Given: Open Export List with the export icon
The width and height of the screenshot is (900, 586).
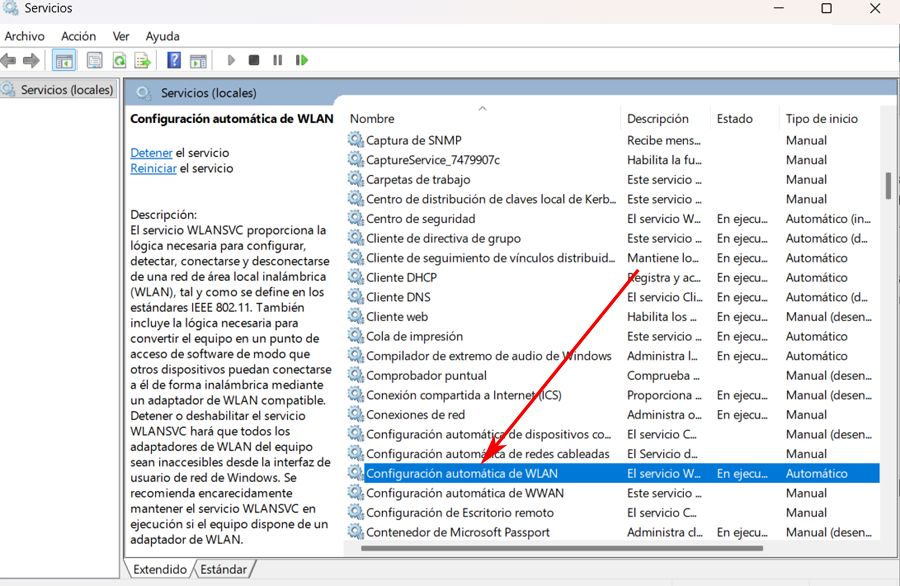Looking at the screenshot, I should 143,60.
